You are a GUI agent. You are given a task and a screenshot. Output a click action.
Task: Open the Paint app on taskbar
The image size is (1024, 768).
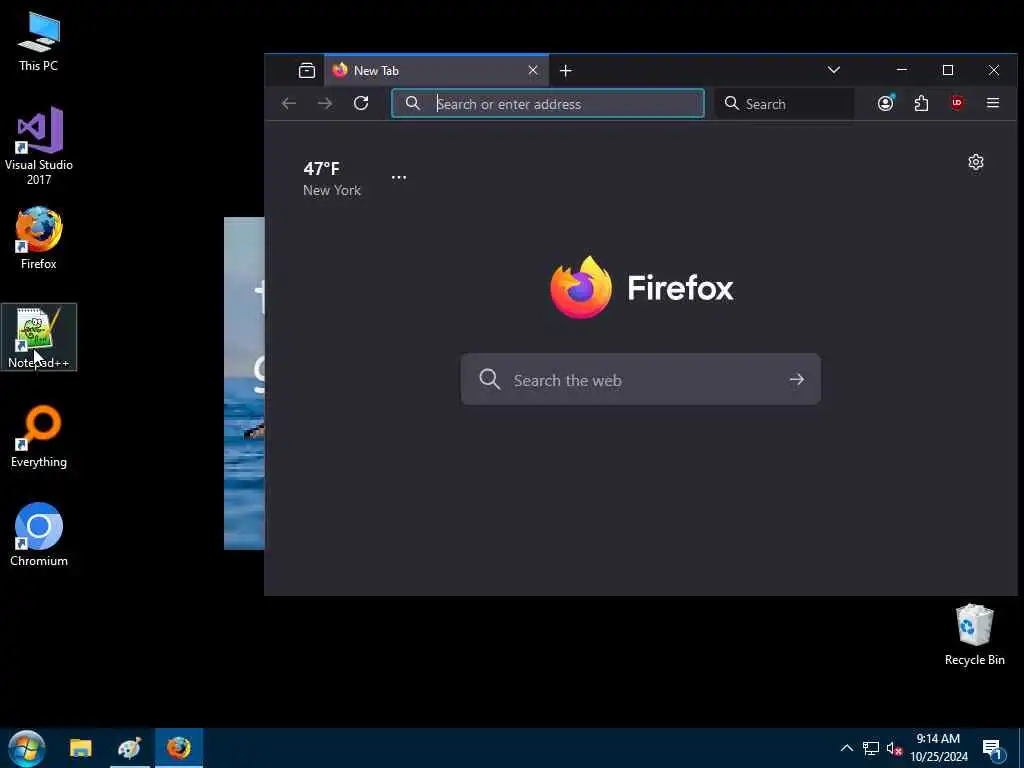click(129, 748)
